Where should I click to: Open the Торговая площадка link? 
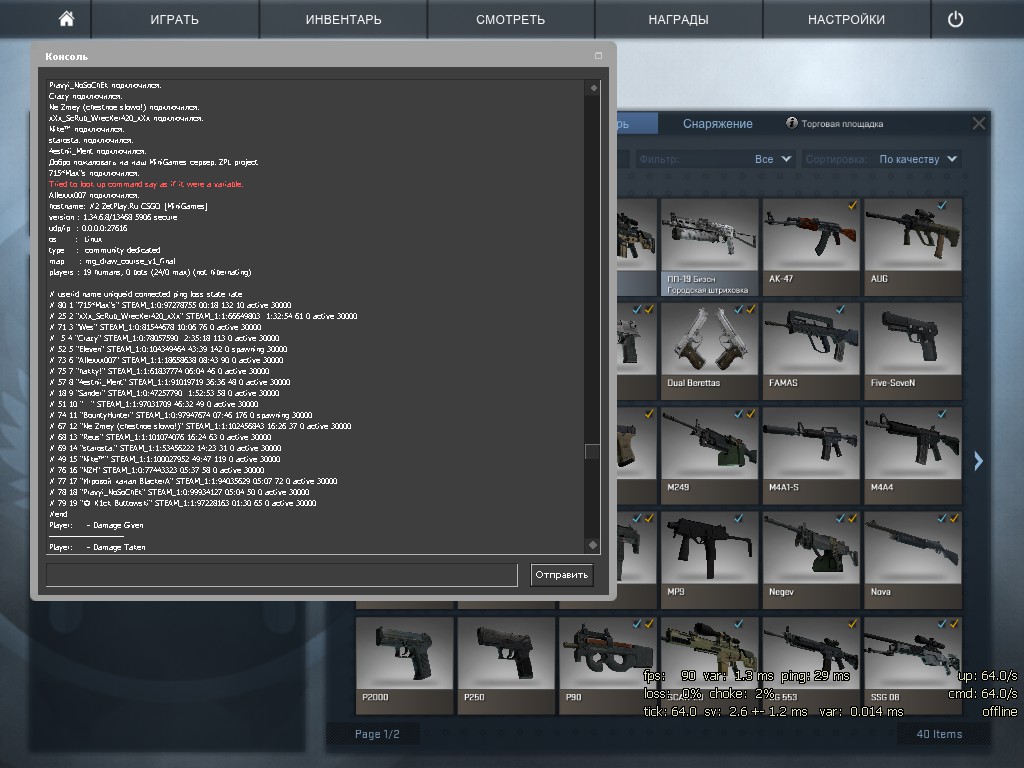click(842, 124)
